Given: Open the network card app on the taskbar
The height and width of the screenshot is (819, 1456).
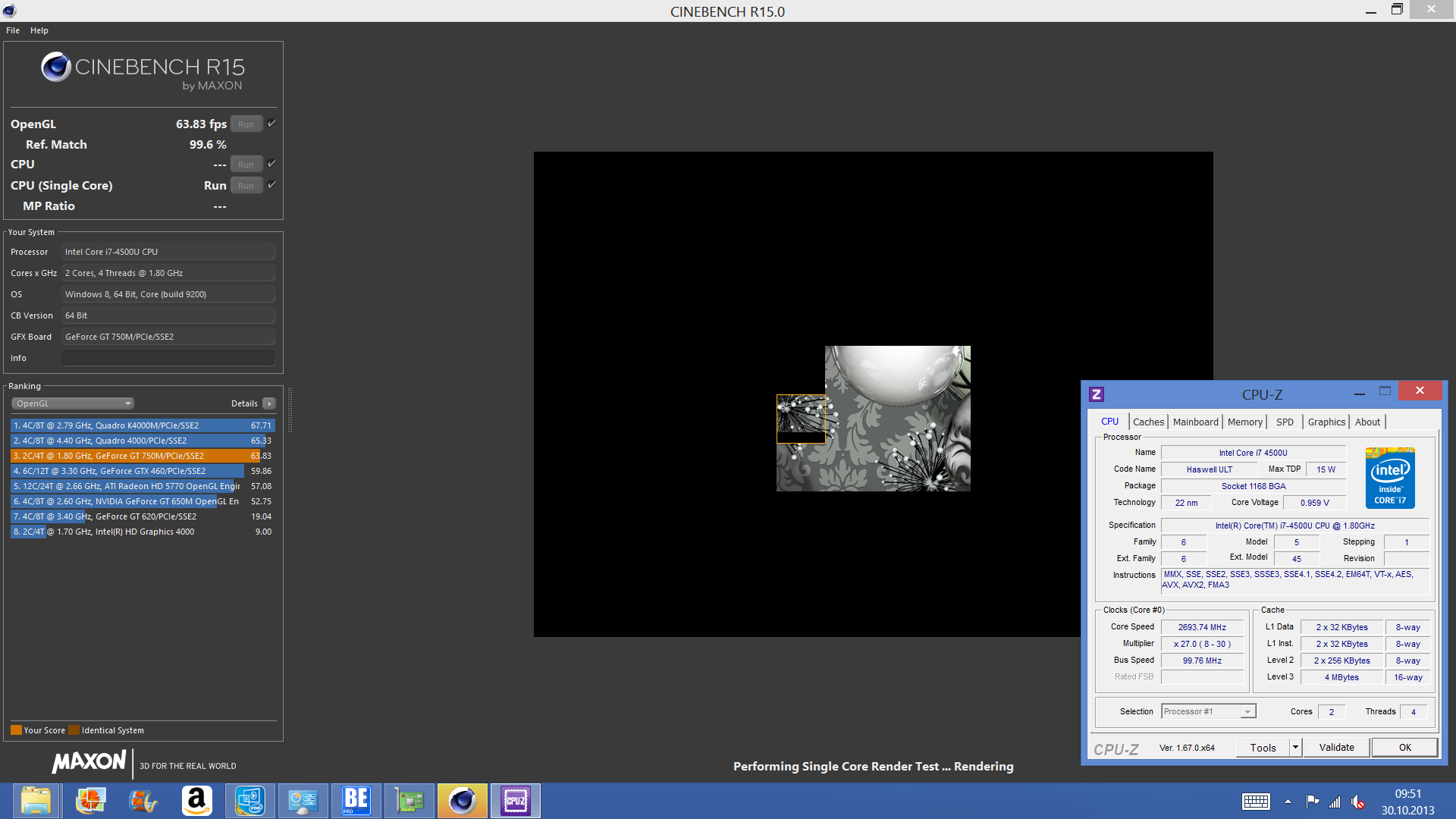Looking at the screenshot, I should 409,801.
